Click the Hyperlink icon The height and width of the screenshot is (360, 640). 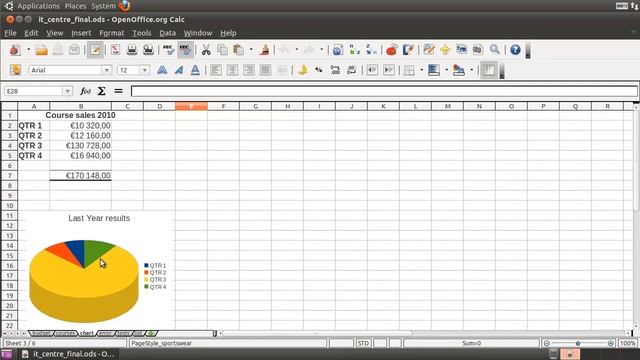(x=338, y=50)
